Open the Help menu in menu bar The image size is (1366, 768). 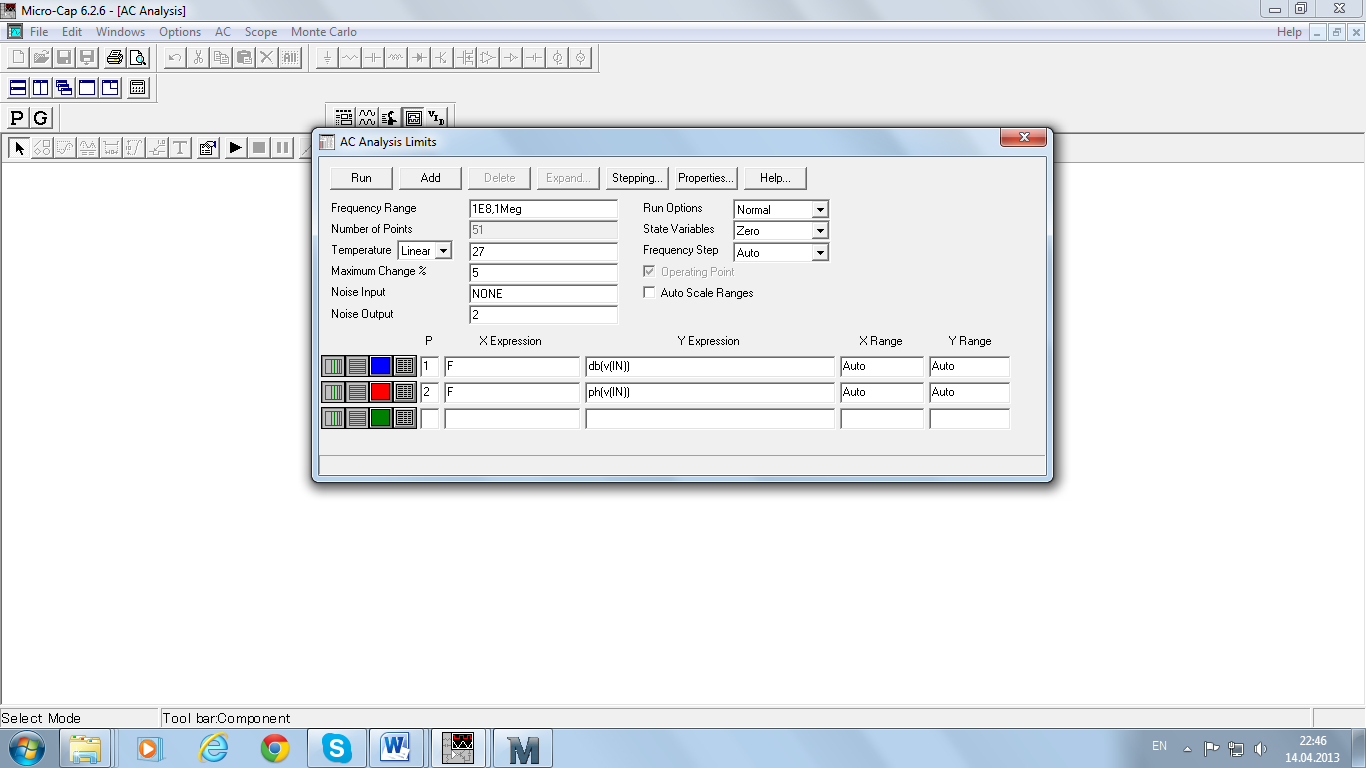(x=1290, y=32)
